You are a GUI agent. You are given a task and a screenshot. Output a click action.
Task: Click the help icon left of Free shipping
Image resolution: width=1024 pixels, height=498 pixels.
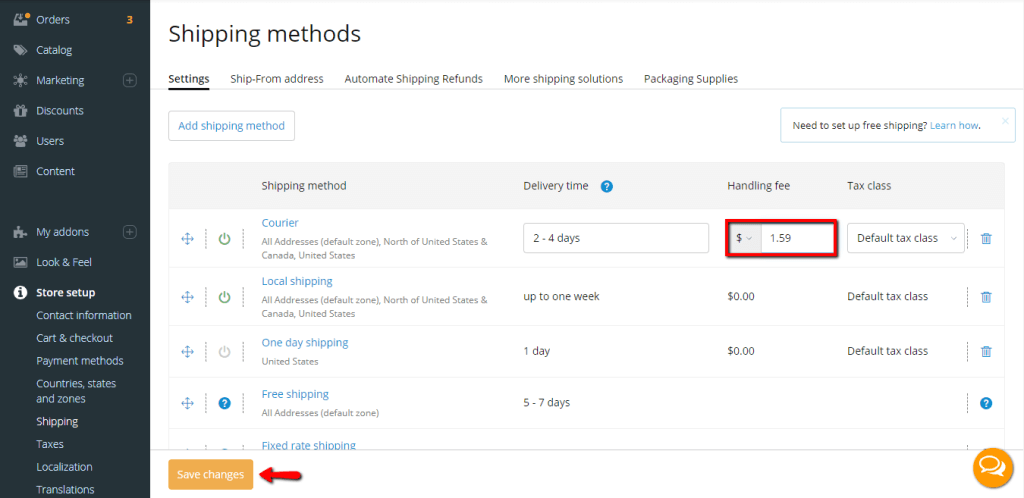[225, 403]
